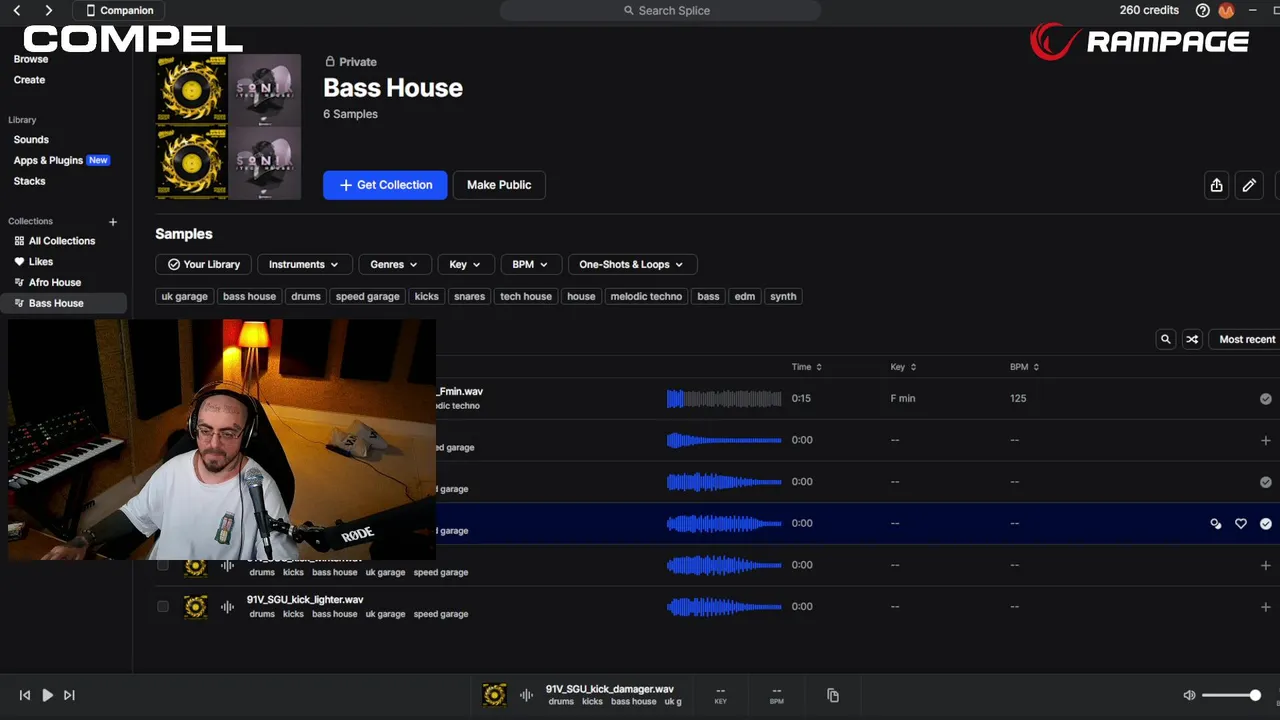Shuffle the sample list

pos(1192,339)
